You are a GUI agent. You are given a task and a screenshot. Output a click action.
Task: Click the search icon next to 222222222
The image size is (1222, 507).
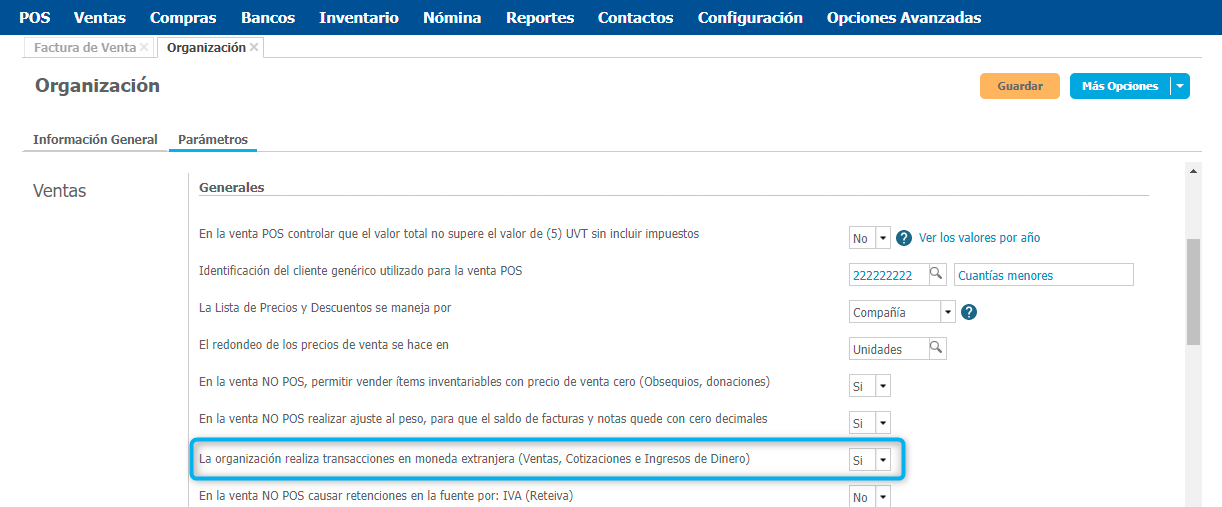click(x=937, y=275)
